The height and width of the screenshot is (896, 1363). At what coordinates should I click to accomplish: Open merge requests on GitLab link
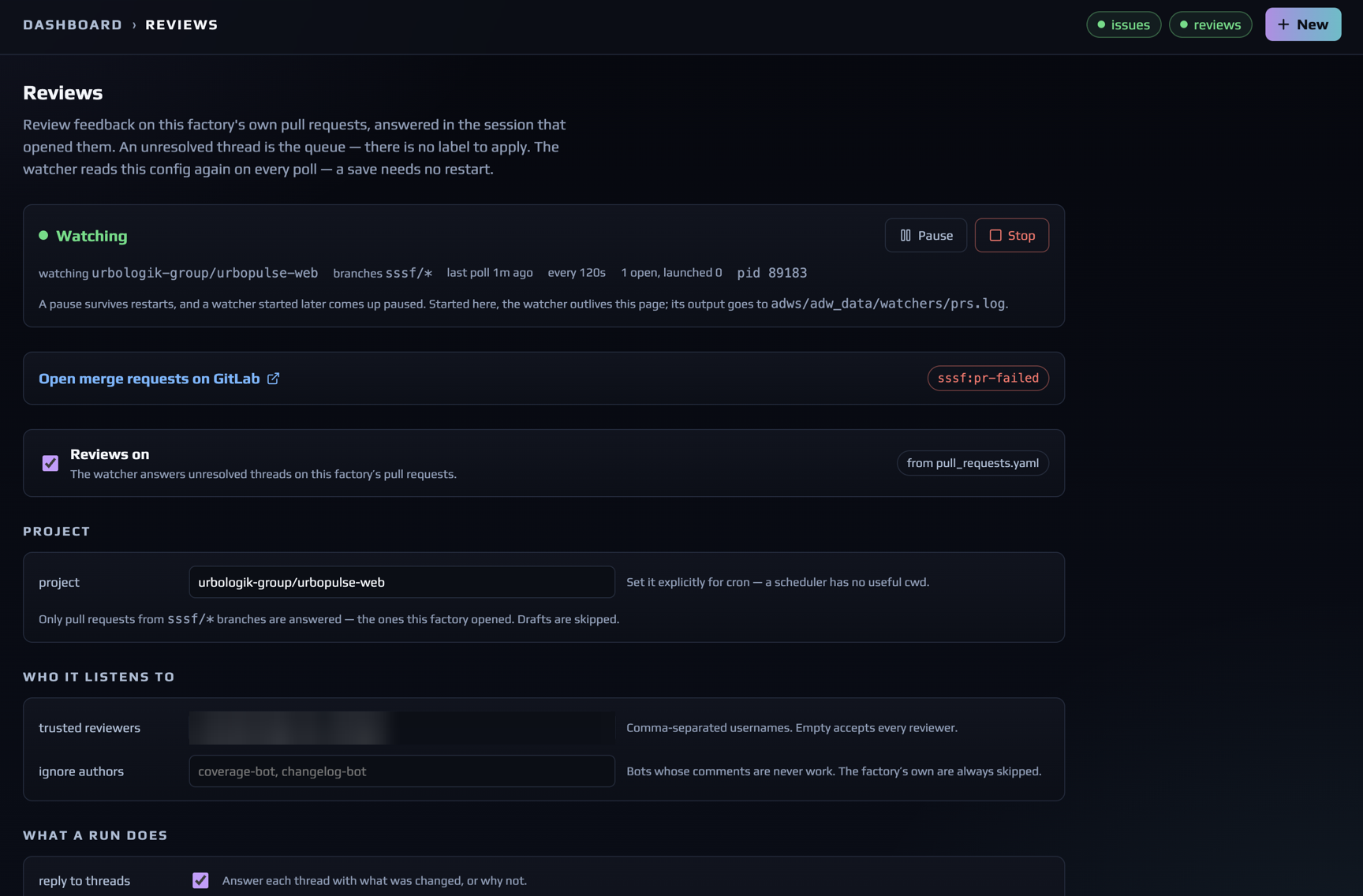click(149, 379)
